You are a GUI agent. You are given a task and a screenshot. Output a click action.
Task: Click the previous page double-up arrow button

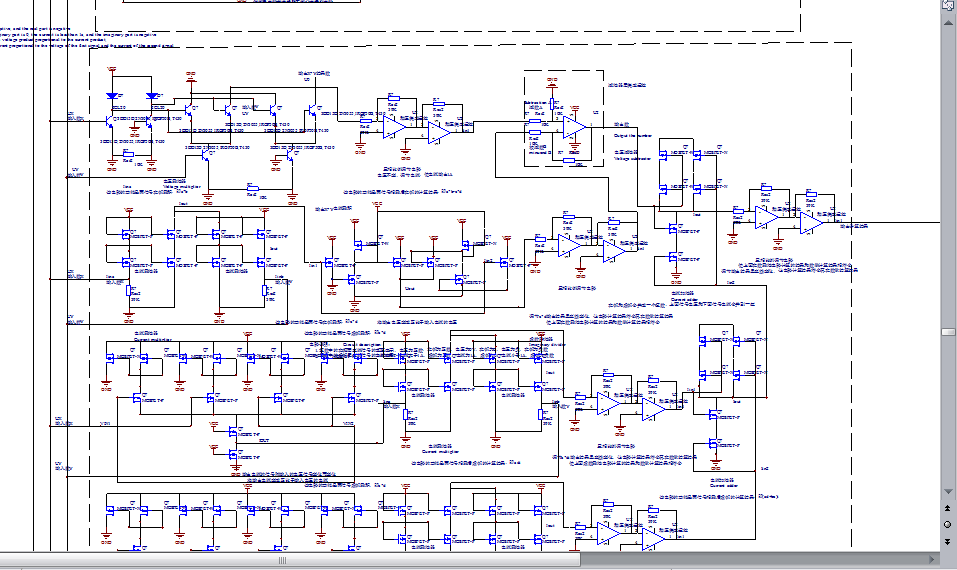tap(947, 507)
